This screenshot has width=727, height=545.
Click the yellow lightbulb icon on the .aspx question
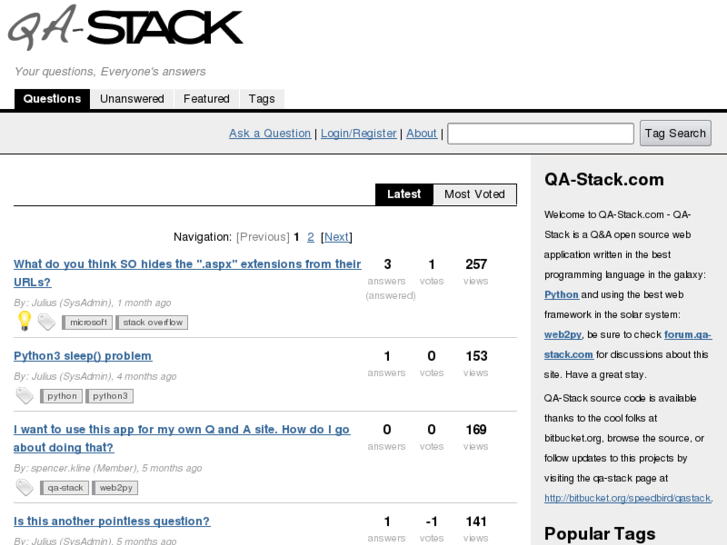[24, 321]
